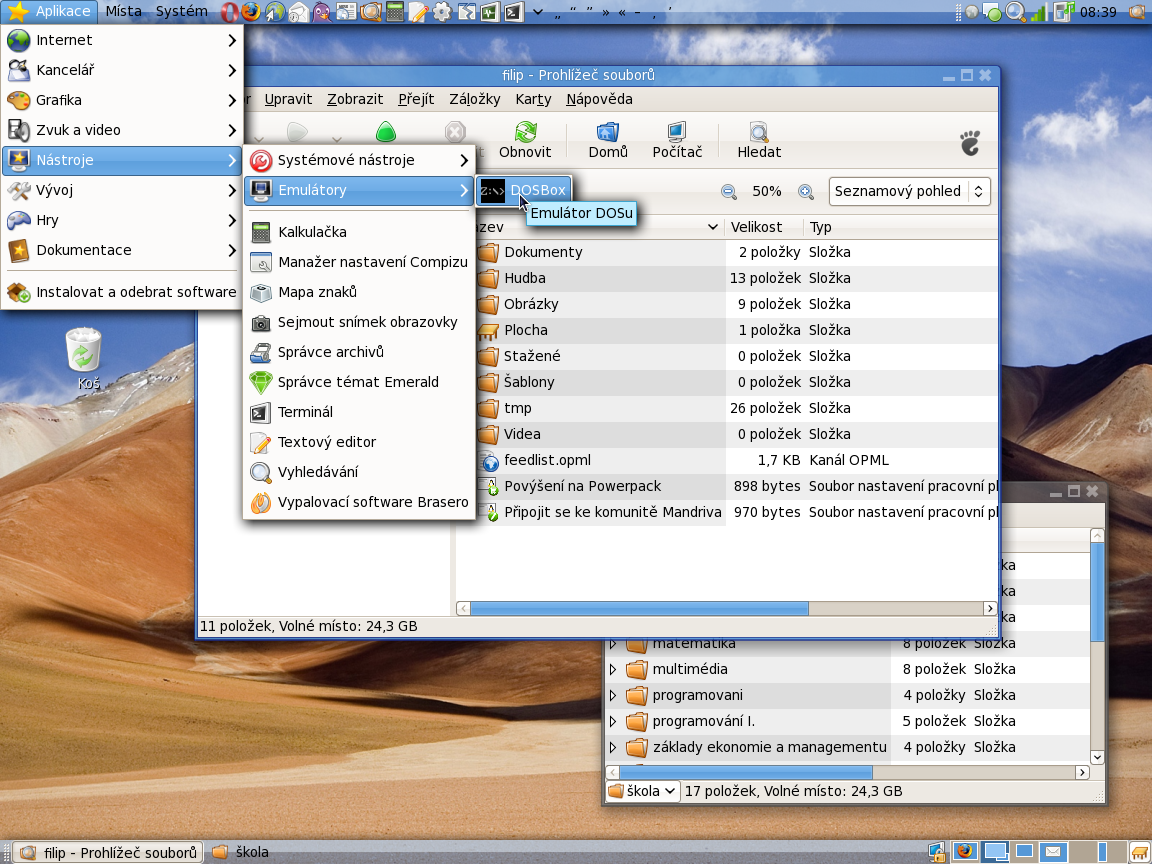1152x864 pixels.
Task: Open the Koš trash desktop icon
Action: (84, 359)
